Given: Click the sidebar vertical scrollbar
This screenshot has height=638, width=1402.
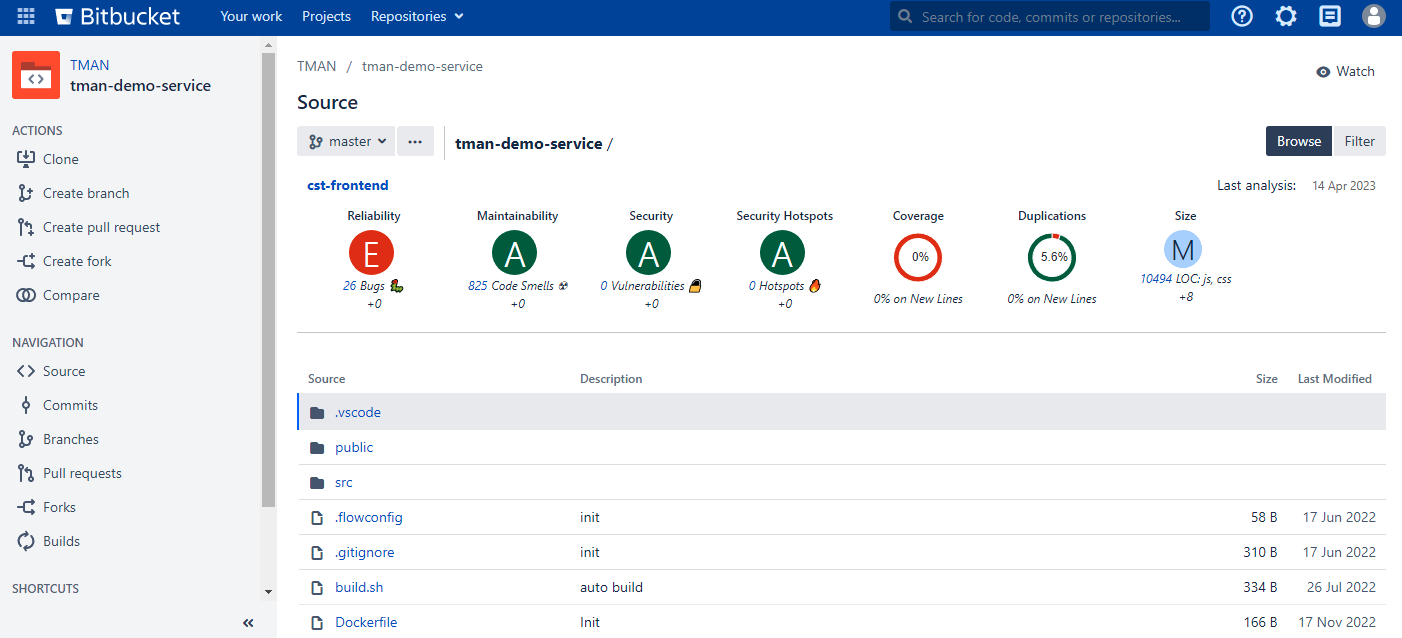Looking at the screenshot, I should [x=268, y=280].
